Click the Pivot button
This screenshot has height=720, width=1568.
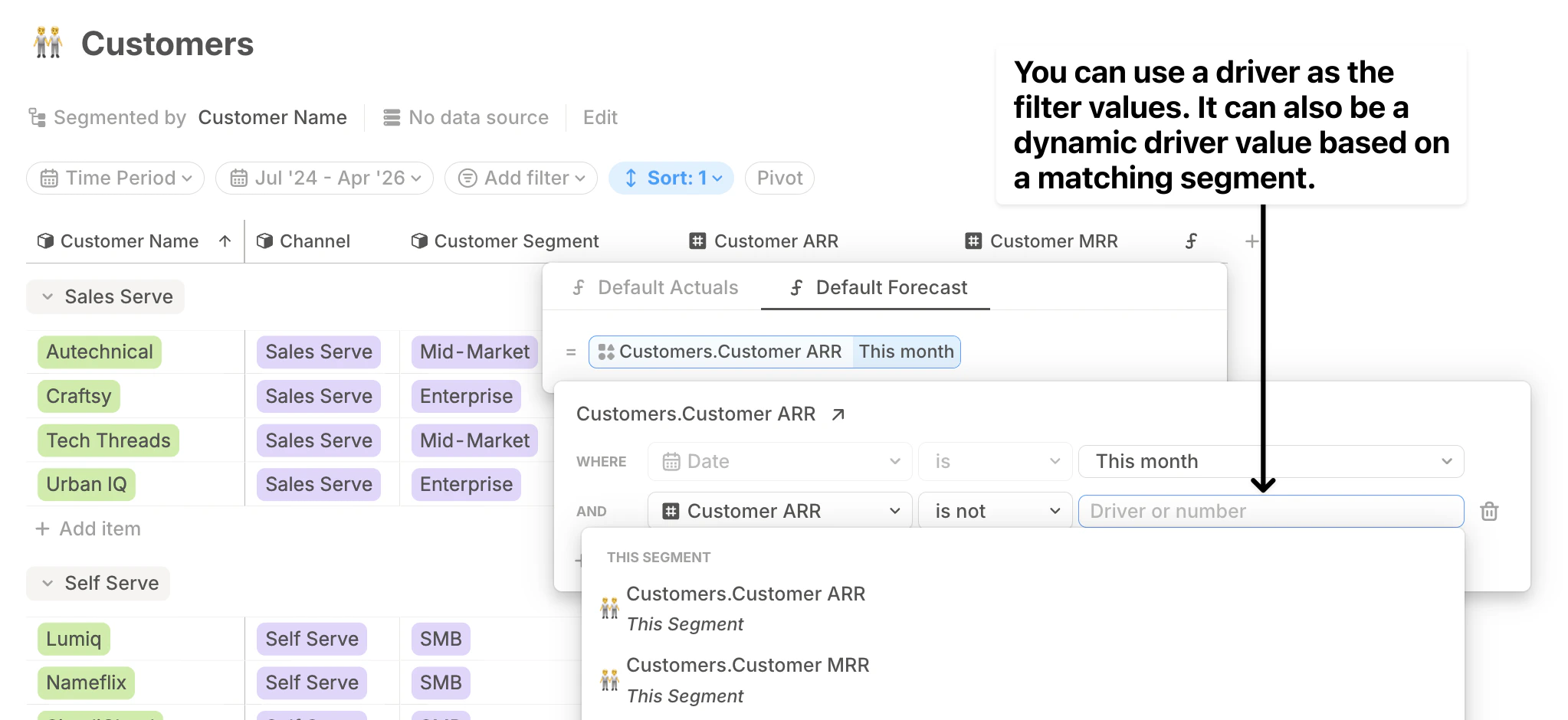(x=779, y=178)
